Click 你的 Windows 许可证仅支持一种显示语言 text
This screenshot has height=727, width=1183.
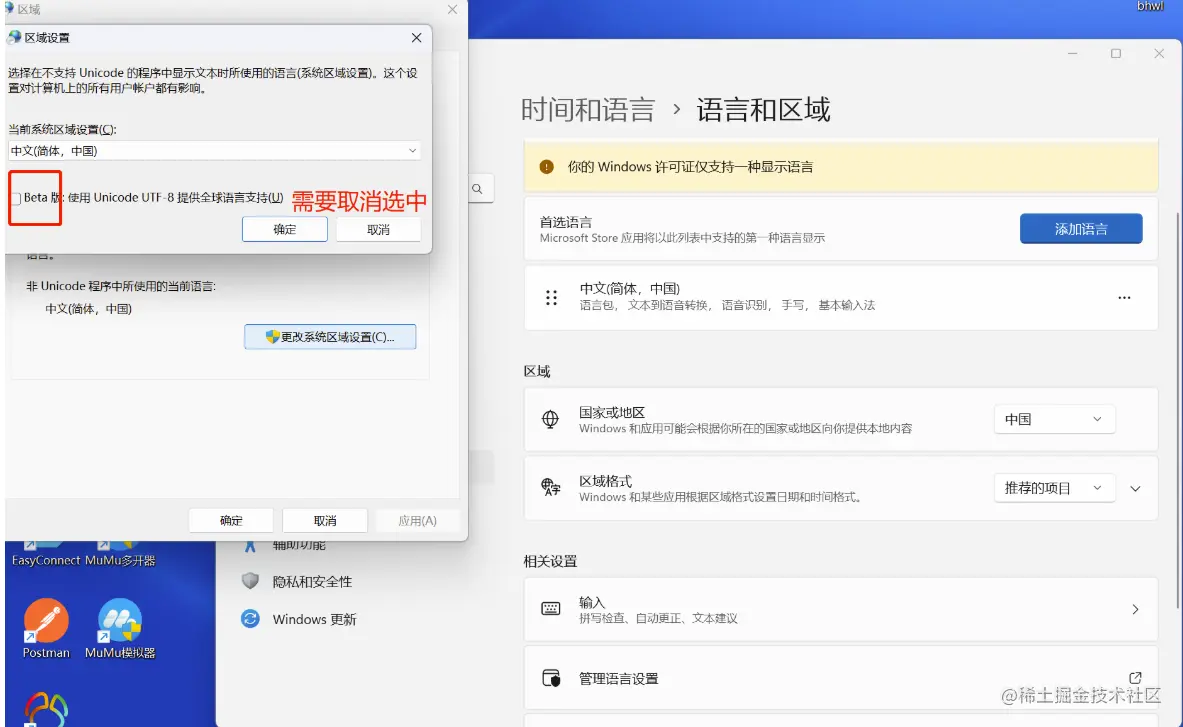(x=690, y=167)
